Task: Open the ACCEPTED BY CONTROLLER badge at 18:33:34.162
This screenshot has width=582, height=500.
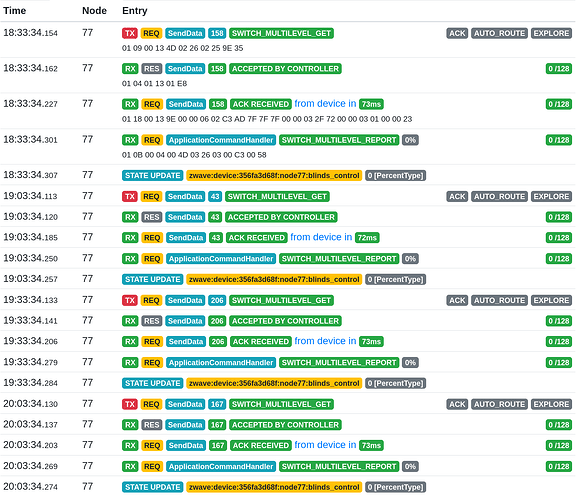Action: click(x=285, y=69)
